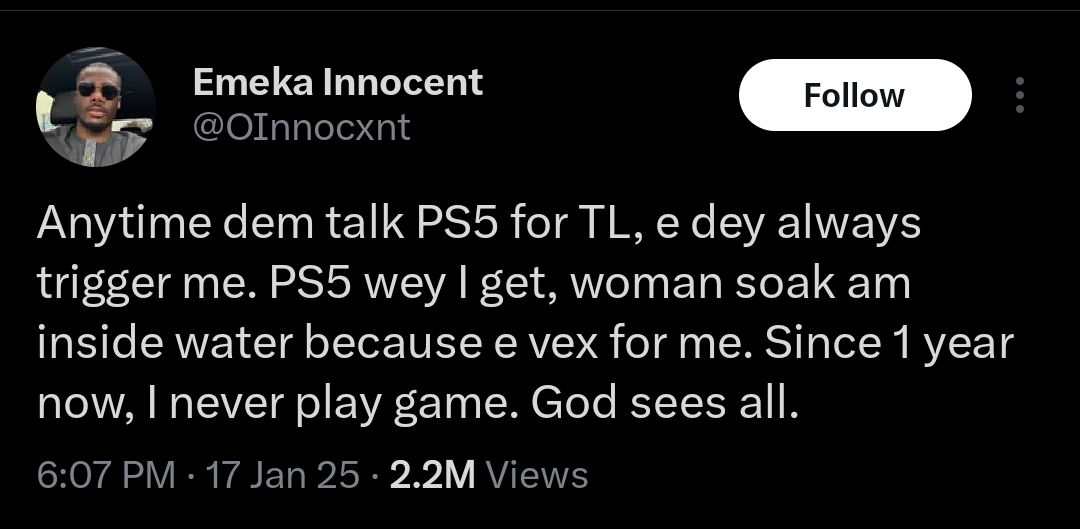Click the tweet line starting "Anytime dem talk"
Screen dimensions: 1080x529
coord(478,224)
